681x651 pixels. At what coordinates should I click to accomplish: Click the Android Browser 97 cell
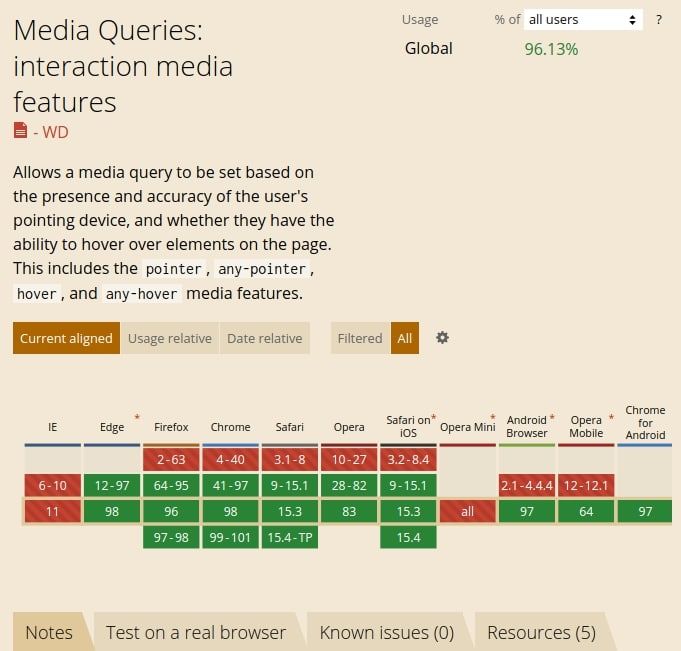(527, 511)
